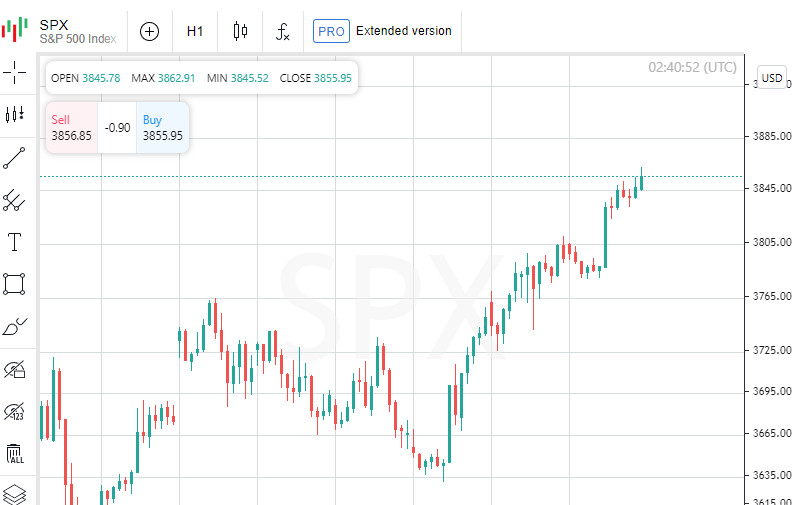This screenshot has width=805, height=505.
Task: Open the fx indicators menu
Action: point(283,31)
